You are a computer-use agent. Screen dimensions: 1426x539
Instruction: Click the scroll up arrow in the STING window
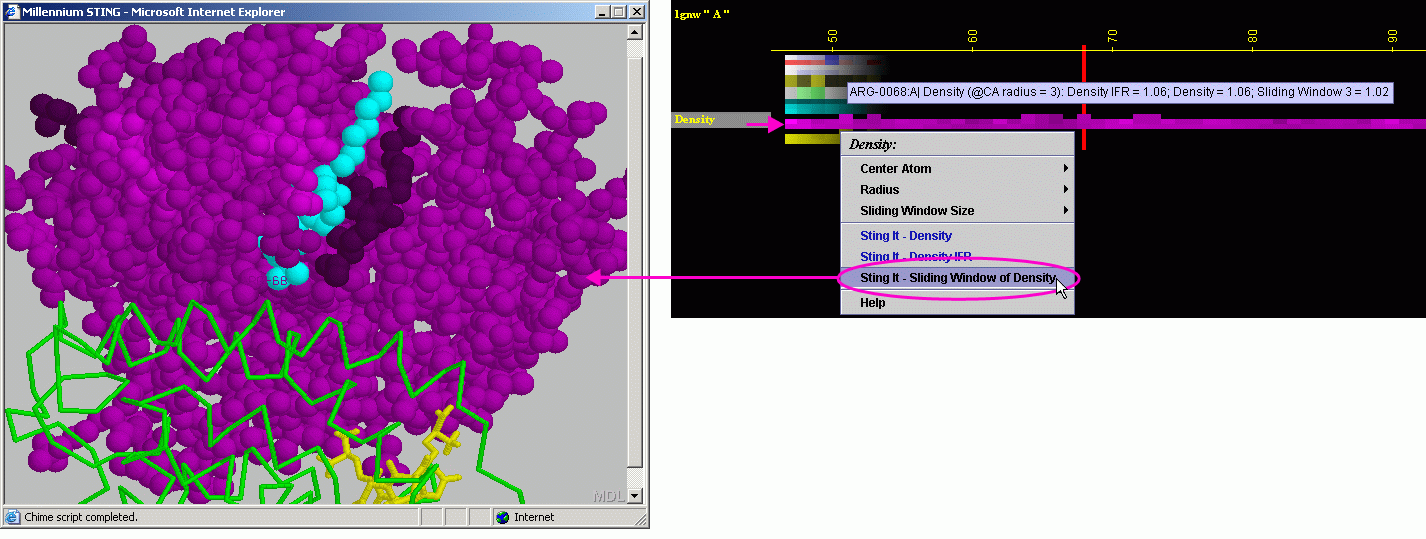pyautogui.click(x=634, y=32)
